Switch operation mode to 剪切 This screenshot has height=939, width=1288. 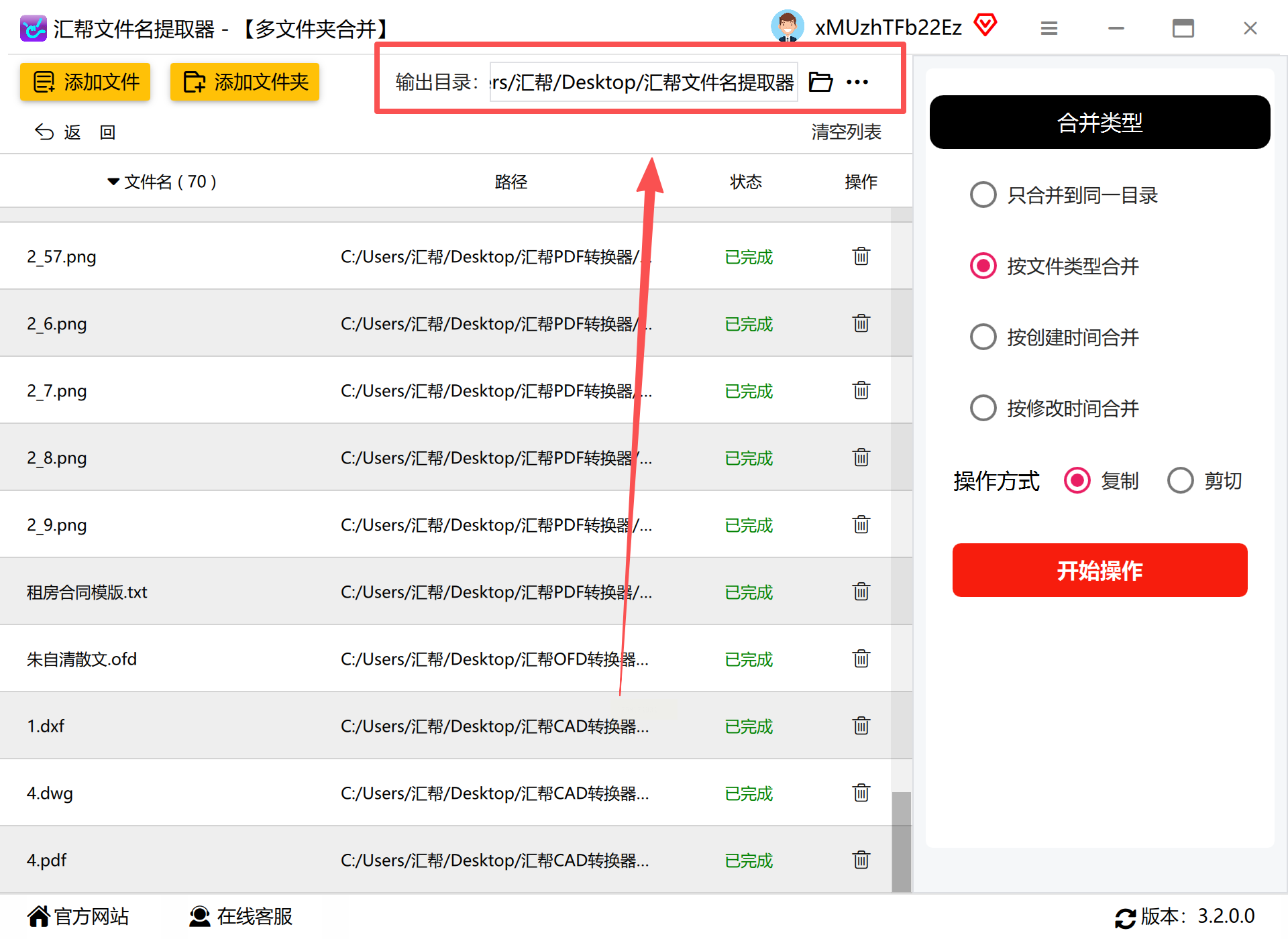coord(1180,480)
